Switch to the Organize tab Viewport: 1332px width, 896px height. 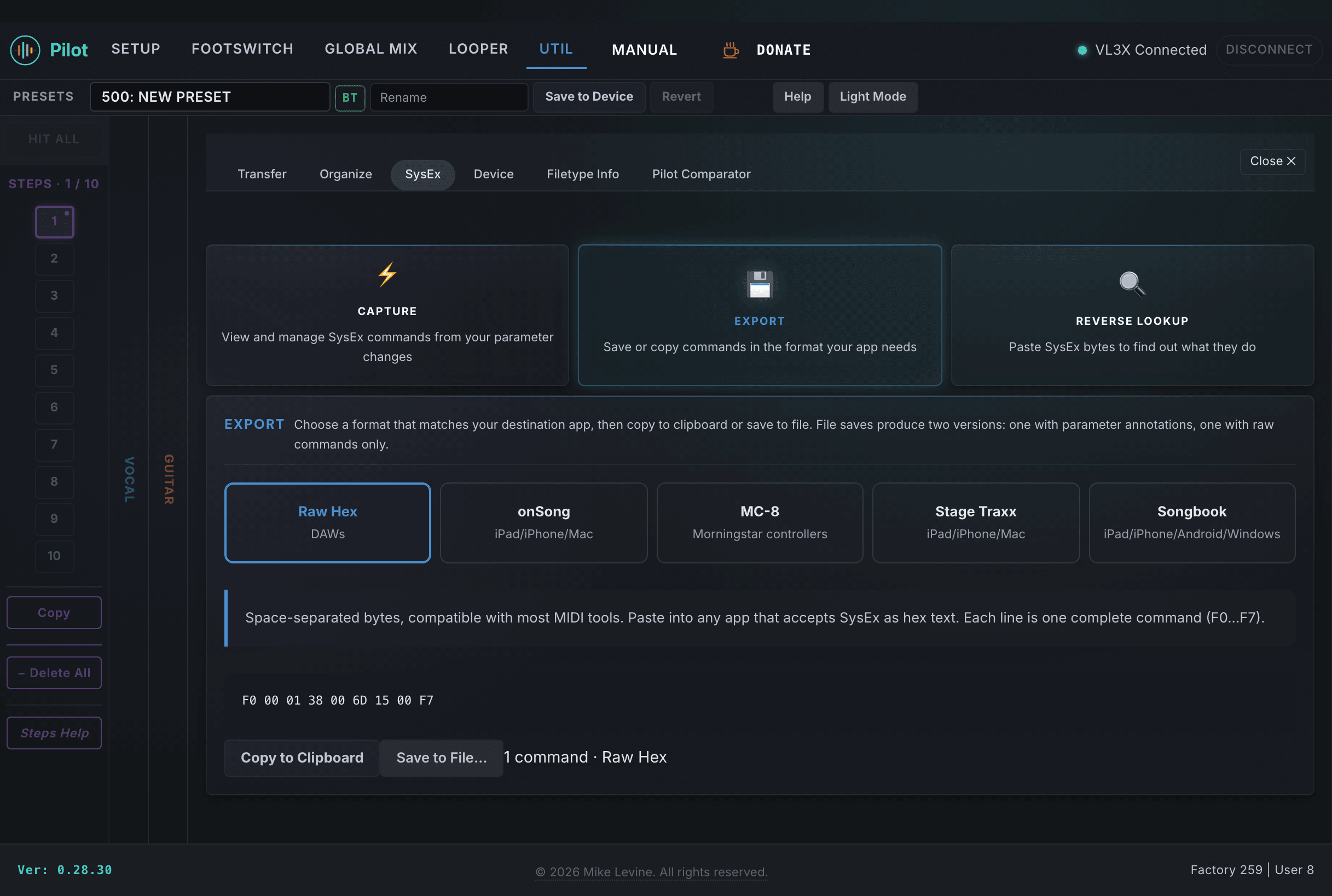tap(346, 174)
